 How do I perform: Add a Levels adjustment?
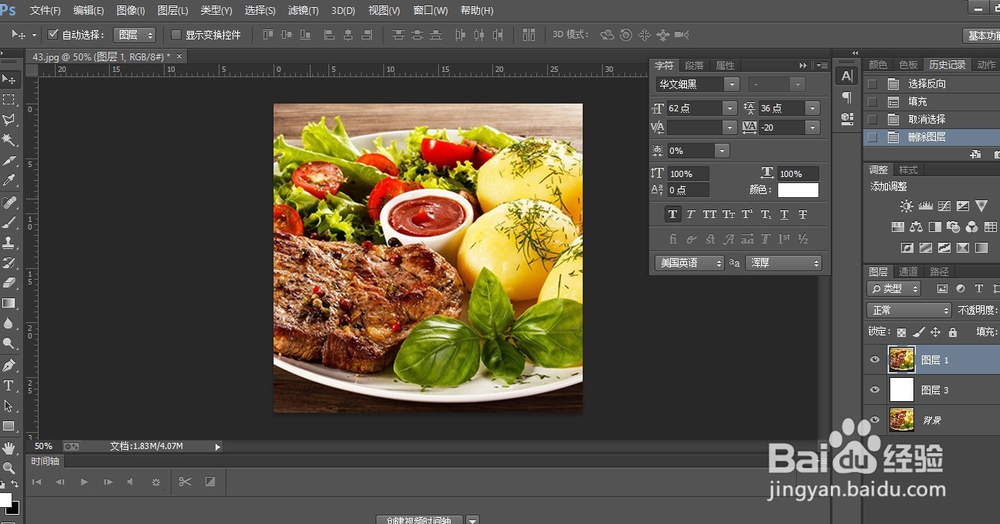pos(925,206)
